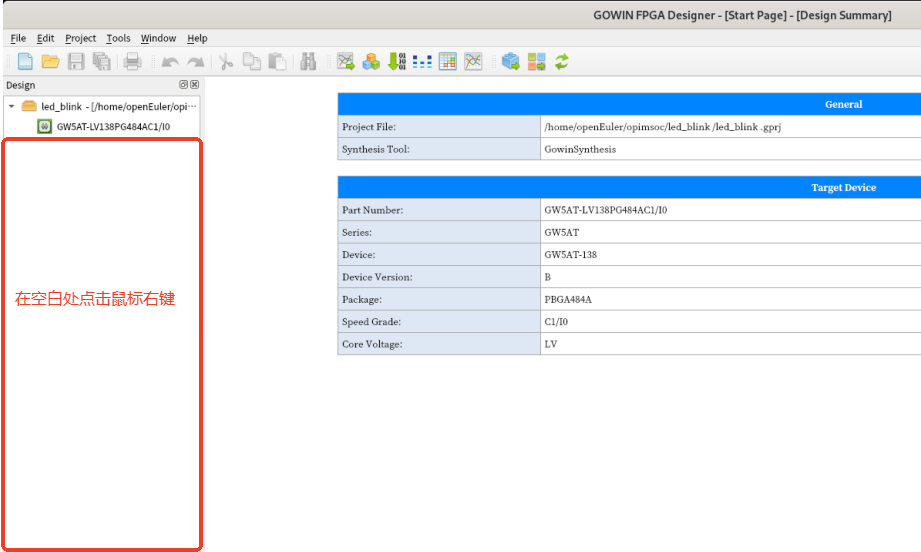Click the Save floppy disk icon
The height and width of the screenshot is (552, 921).
[76, 61]
